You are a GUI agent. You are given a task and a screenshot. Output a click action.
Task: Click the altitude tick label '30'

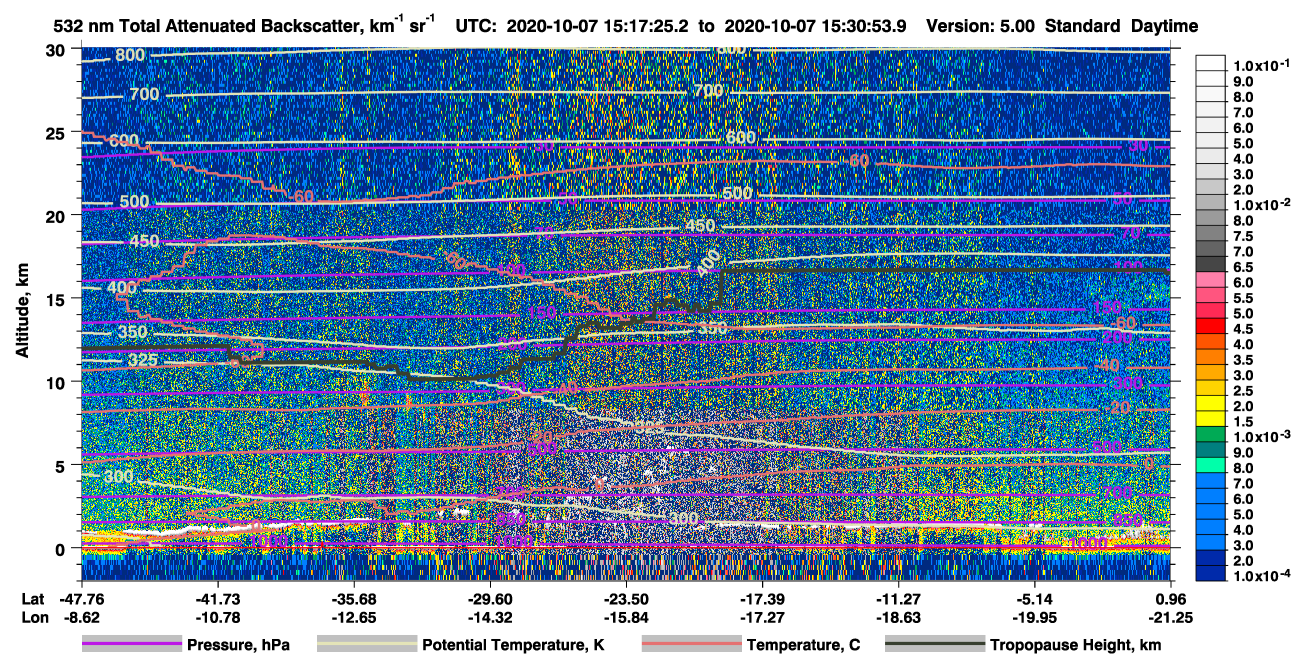click(57, 49)
